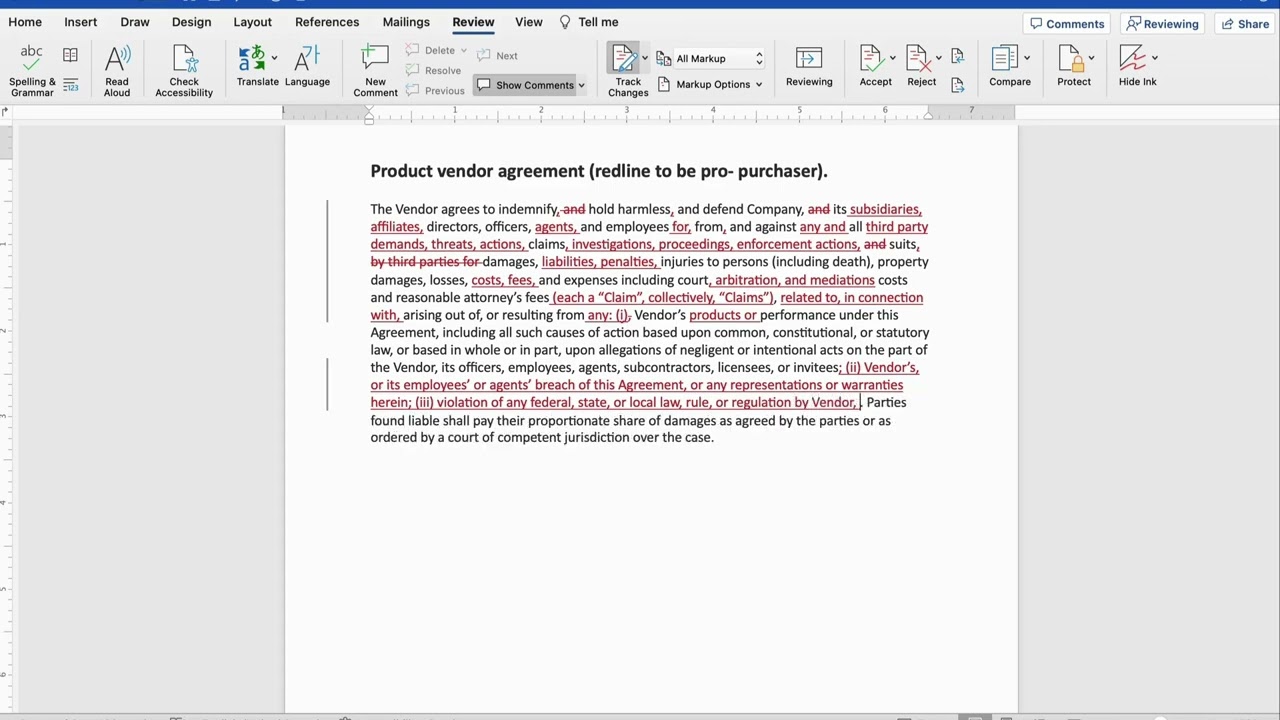Click deleted text "by third parties for"

coord(425,262)
